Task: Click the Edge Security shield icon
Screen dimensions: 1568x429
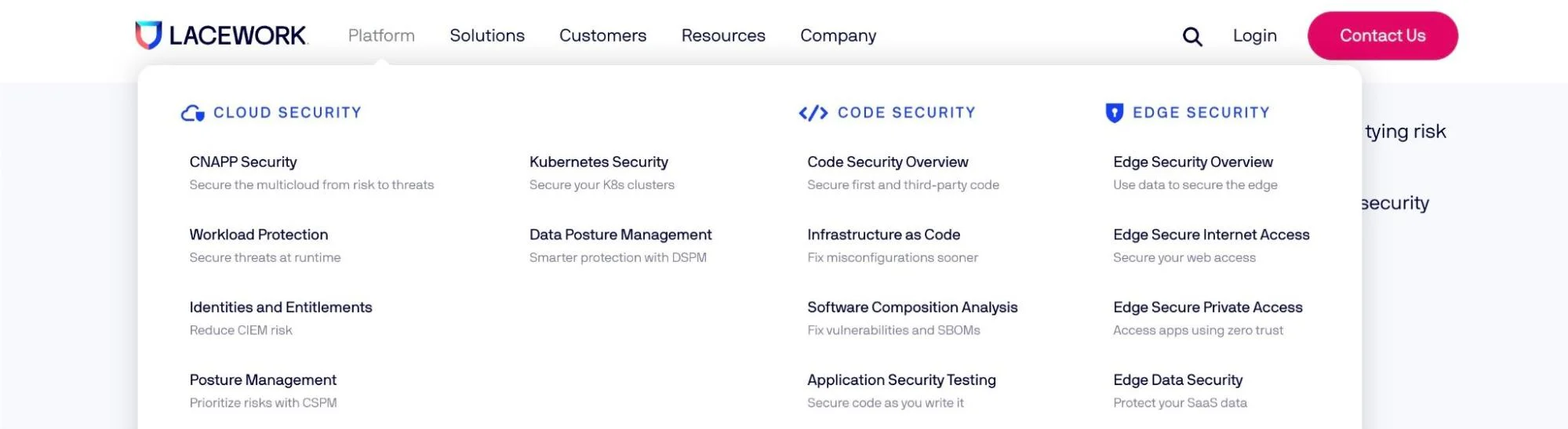Action: coord(1114,113)
